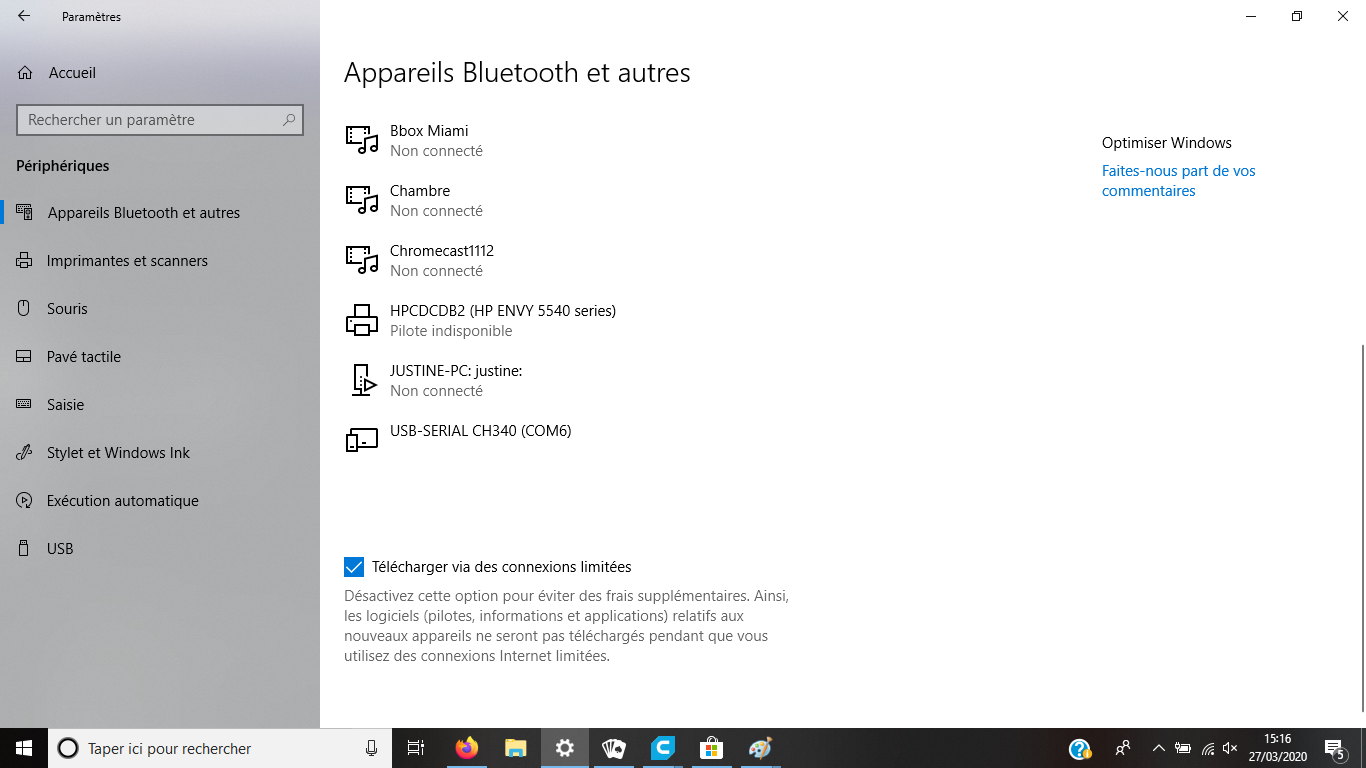Image resolution: width=1366 pixels, height=768 pixels.
Task: Select the Bbox Miami device name
Action: (x=429, y=131)
